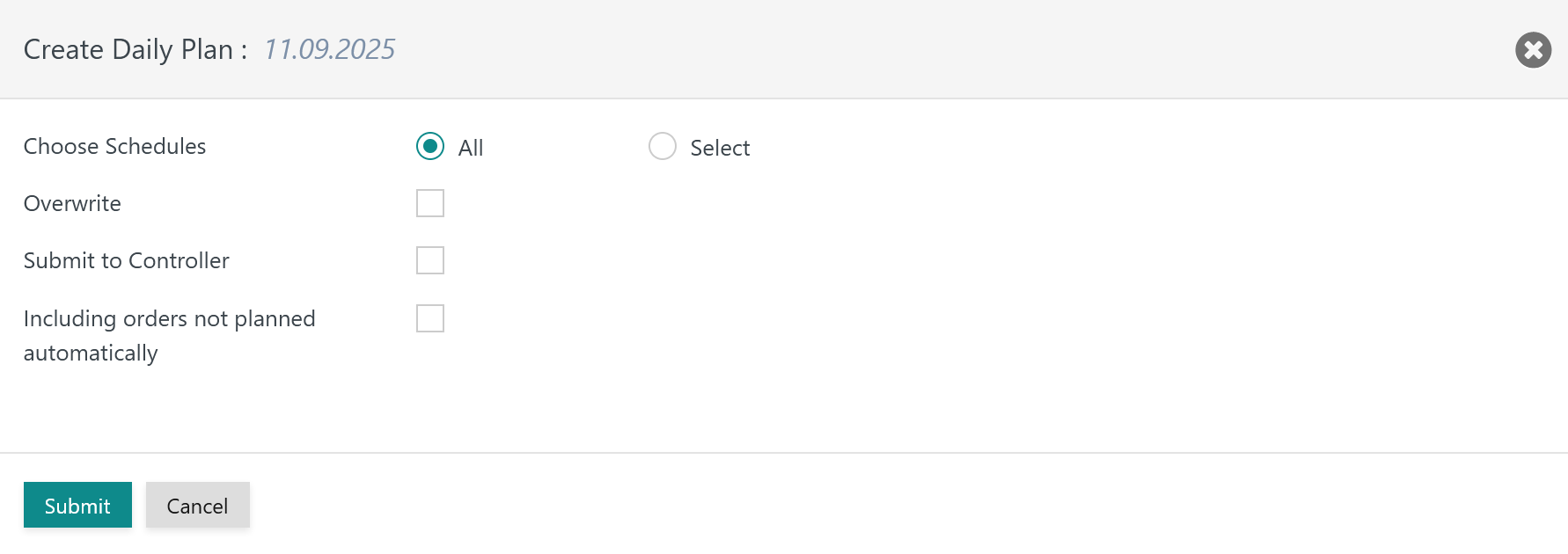Click the 'Select' radio label text

720,148
